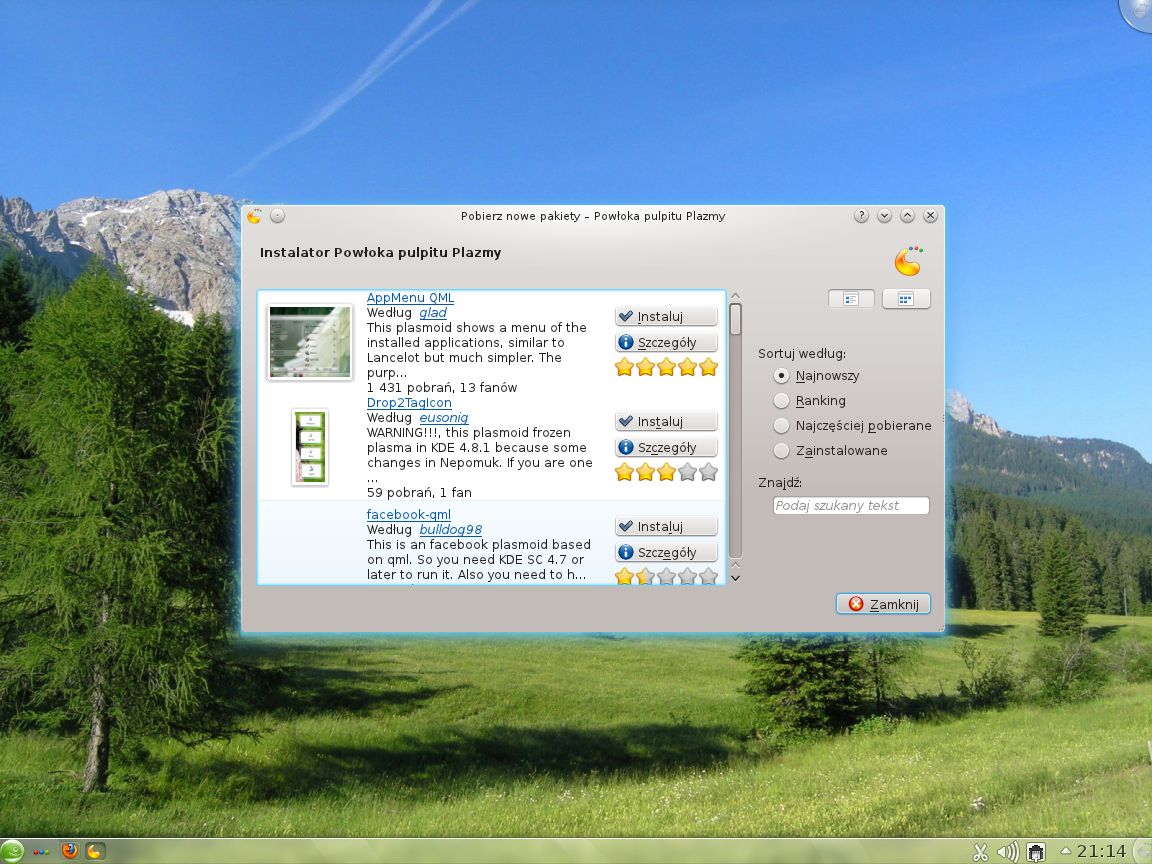Open author link glad
Viewport: 1152px width, 864px height.
(x=433, y=313)
